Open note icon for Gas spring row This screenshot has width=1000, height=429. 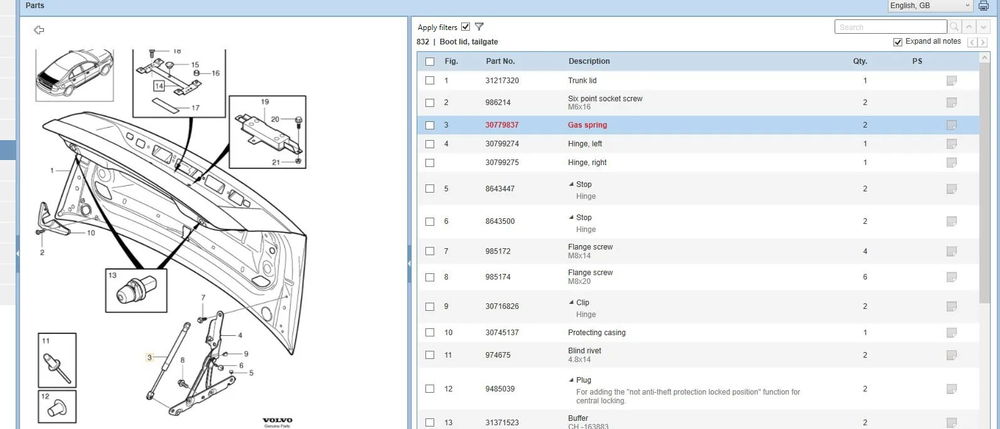click(951, 125)
